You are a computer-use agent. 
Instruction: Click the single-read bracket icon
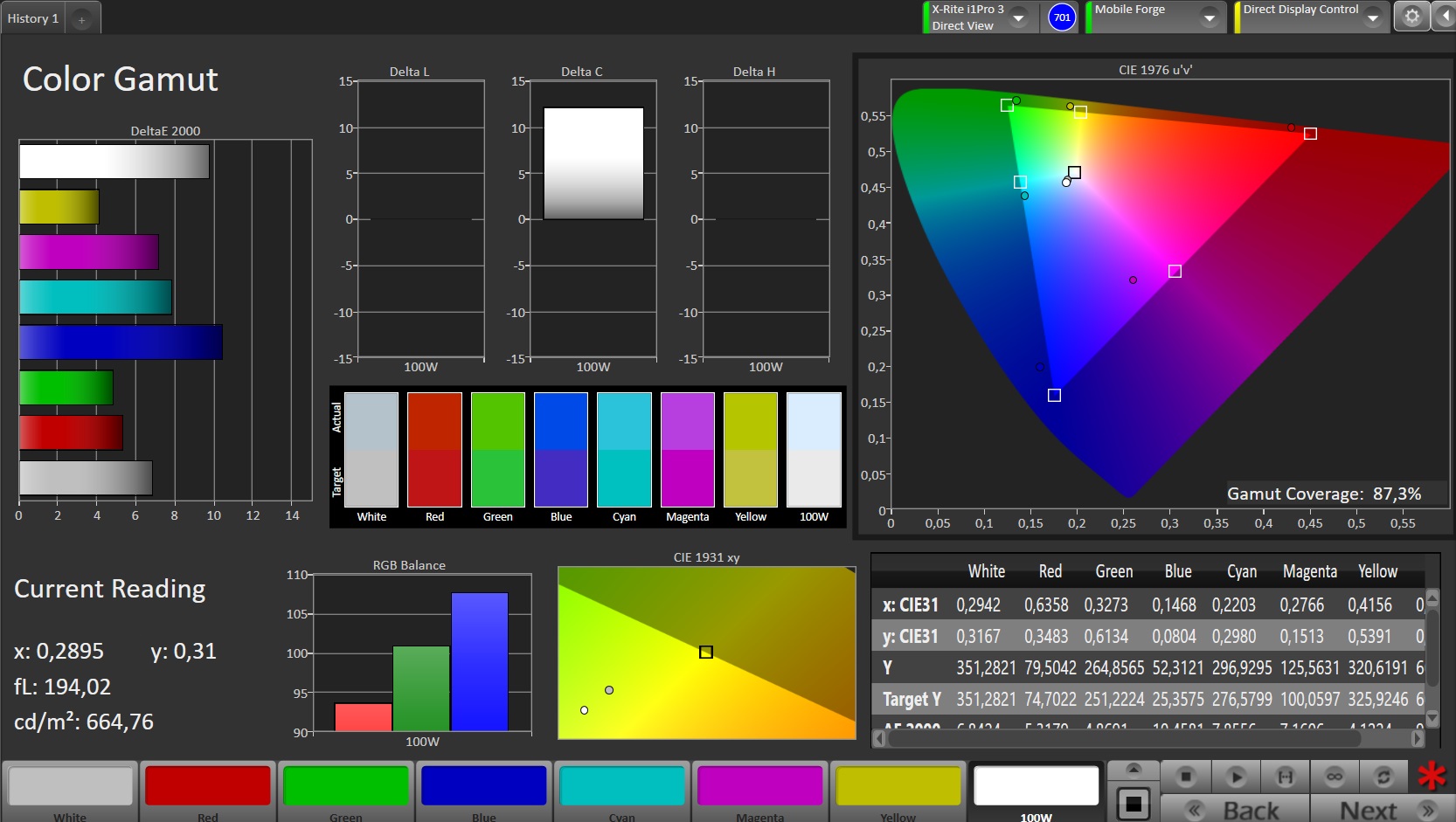(x=1285, y=776)
